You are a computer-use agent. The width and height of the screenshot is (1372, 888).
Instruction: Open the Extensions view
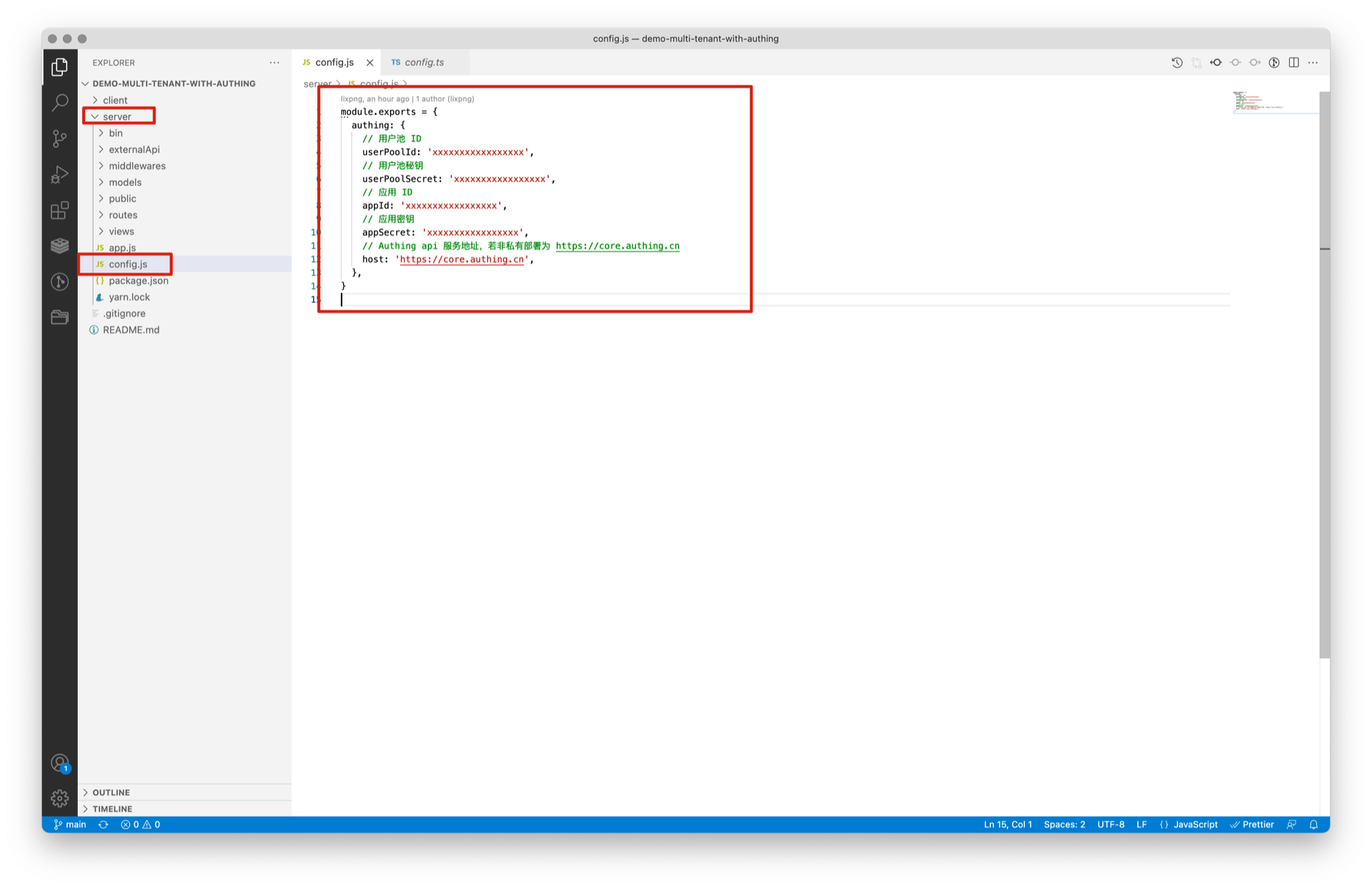pyautogui.click(x=60, y=210)
